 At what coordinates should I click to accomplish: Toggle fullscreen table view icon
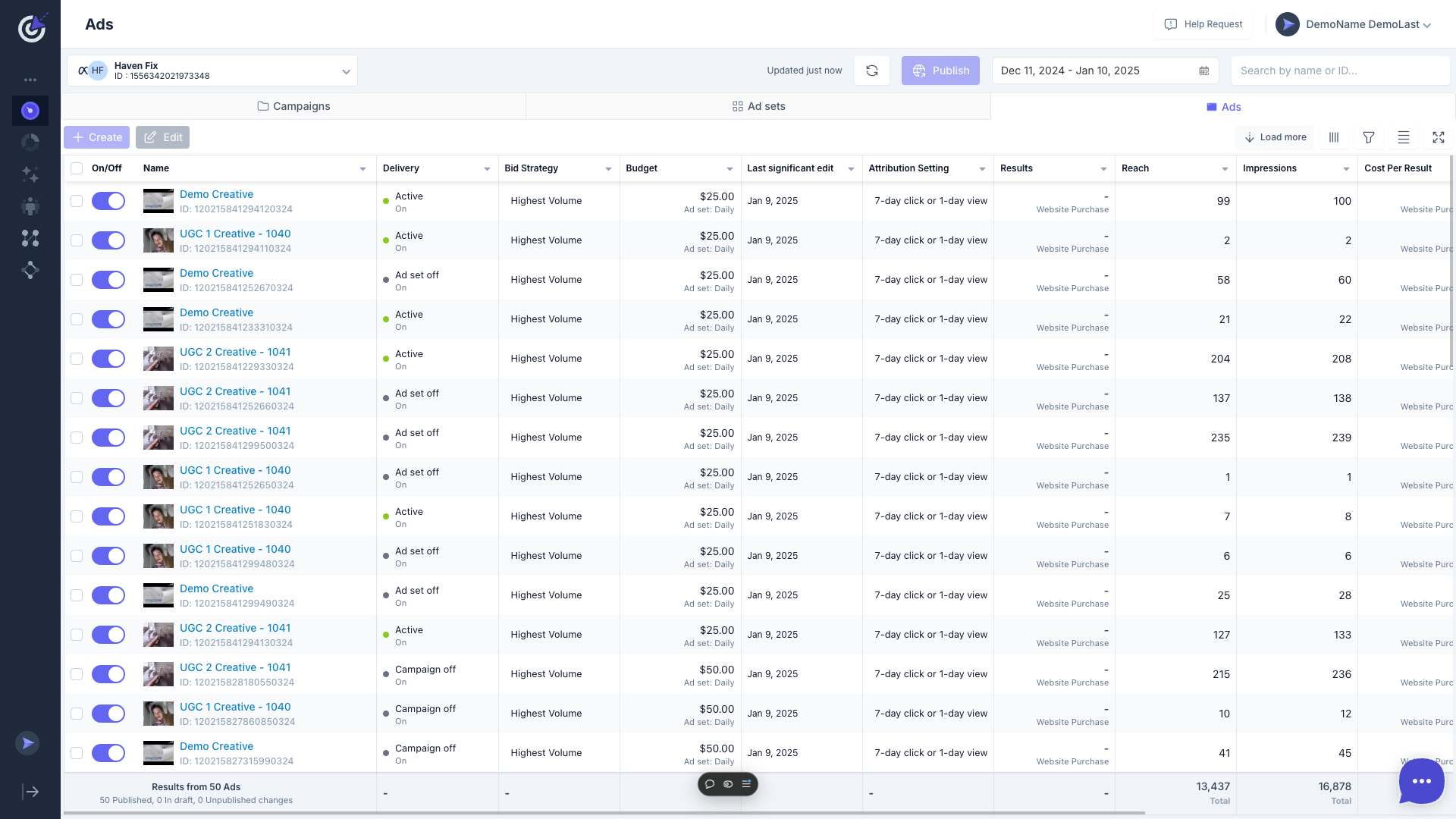point(1439,137)
